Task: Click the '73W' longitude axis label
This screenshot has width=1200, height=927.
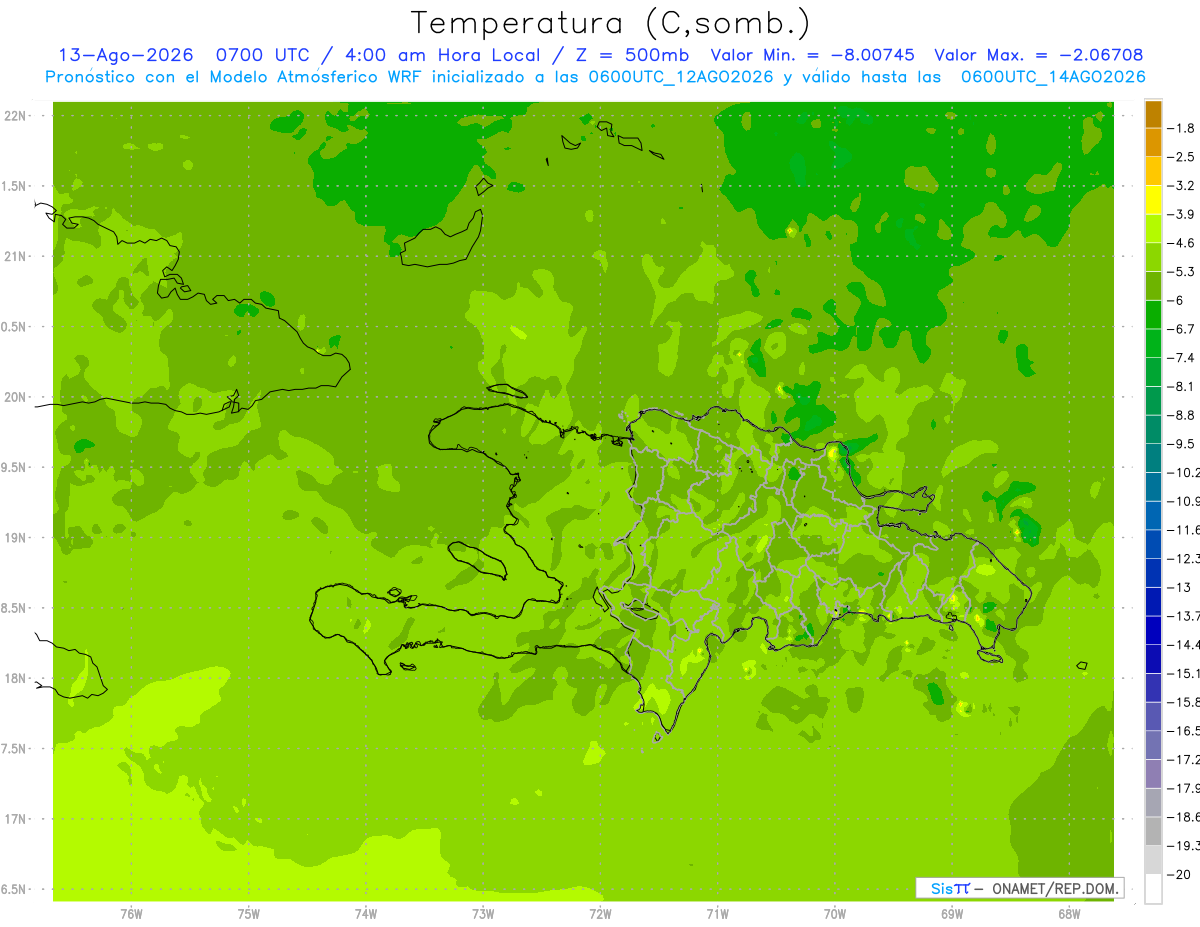Action: click(x=483, y=914)
